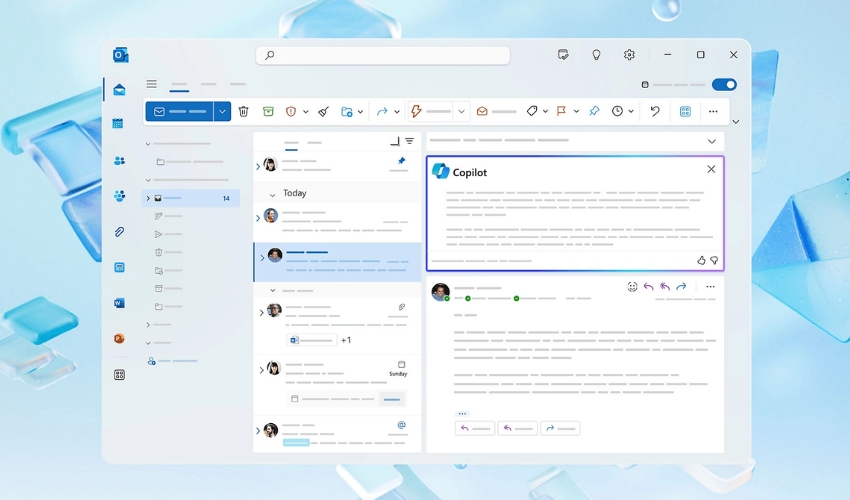Viewport: 850px width, 500px height.
Task: Give Copilot summary a thumbs up
Action: click(701, 260)
